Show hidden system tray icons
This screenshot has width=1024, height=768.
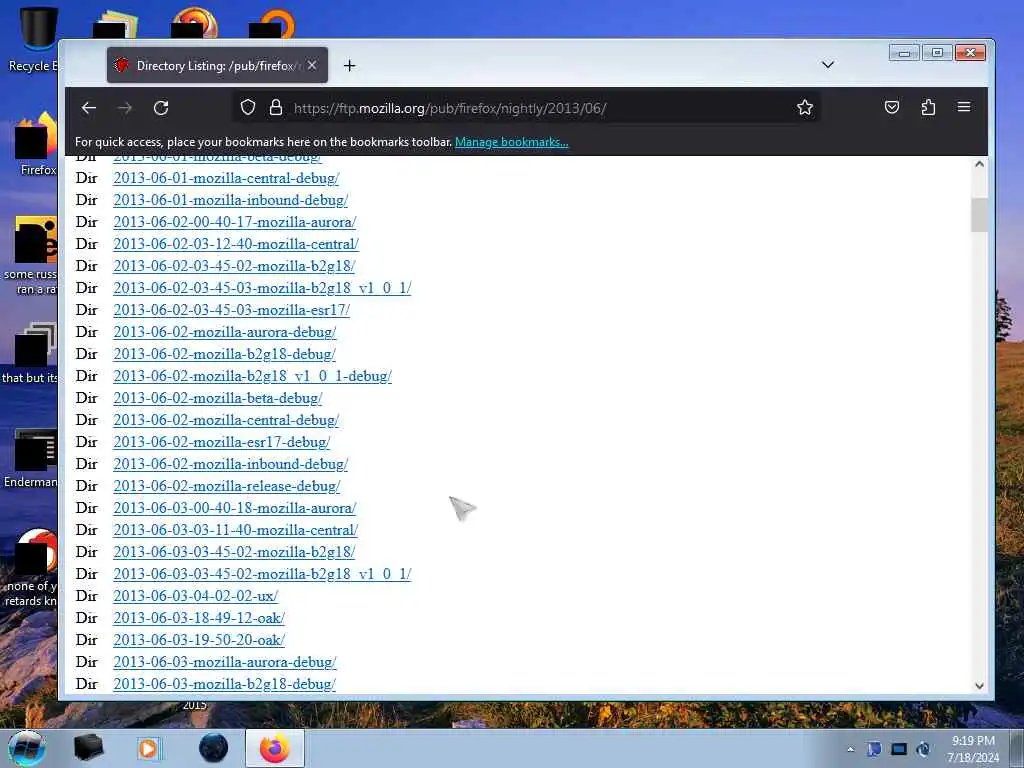coord(850,749)
